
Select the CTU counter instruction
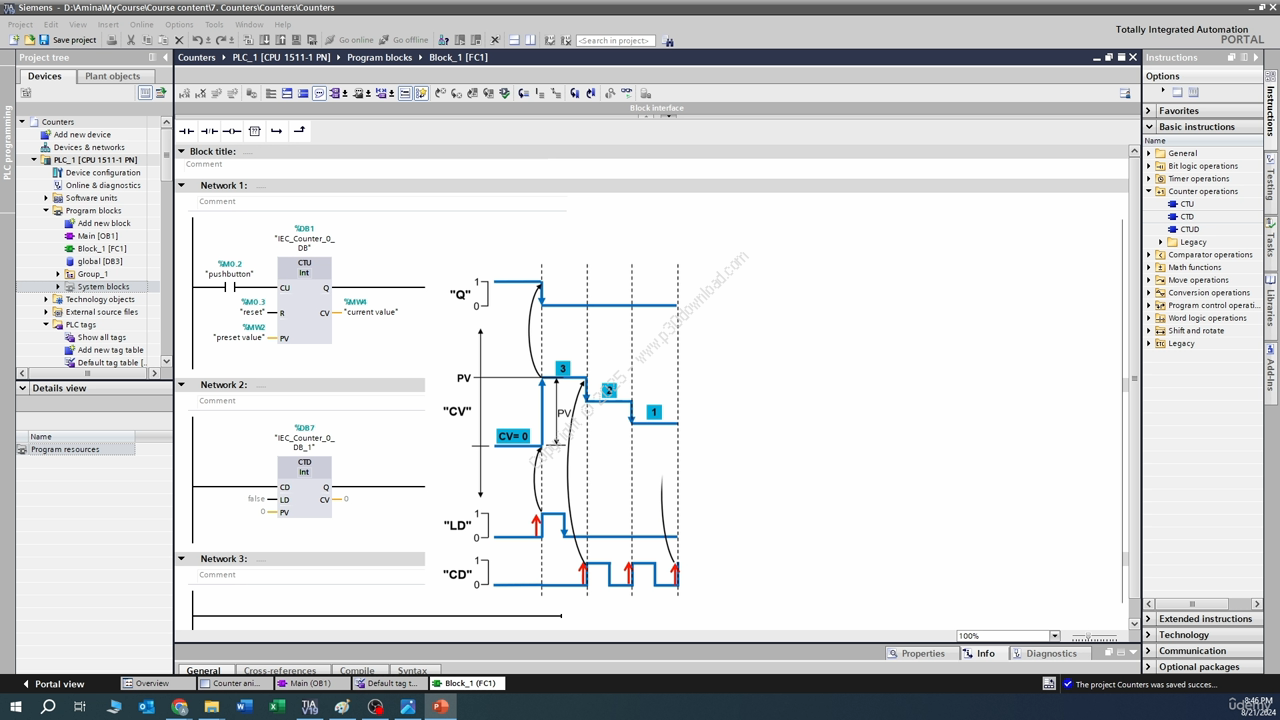[1187, 204]
